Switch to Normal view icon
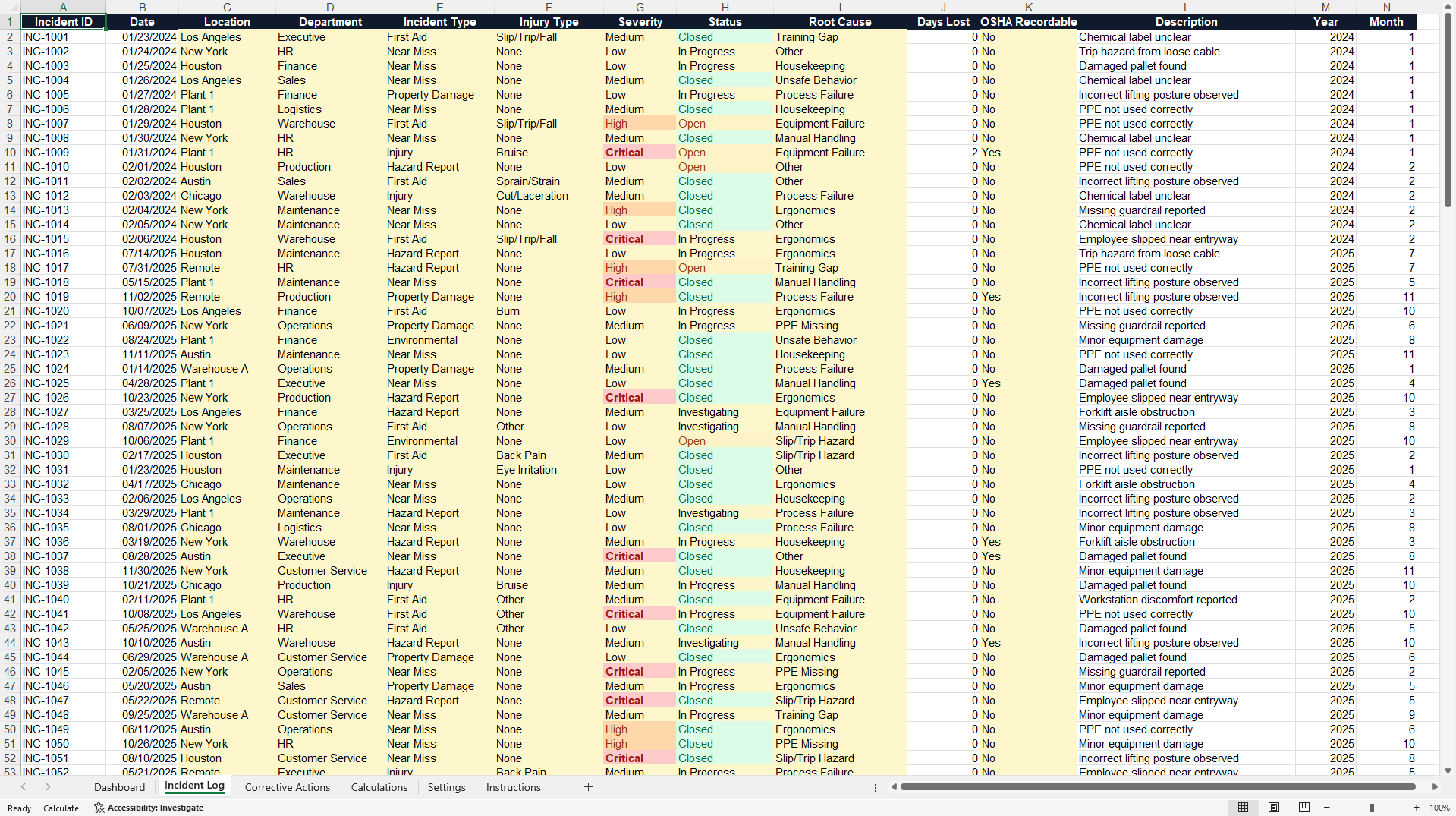Screen dimensions: 1456x816 coord(1243,808)
